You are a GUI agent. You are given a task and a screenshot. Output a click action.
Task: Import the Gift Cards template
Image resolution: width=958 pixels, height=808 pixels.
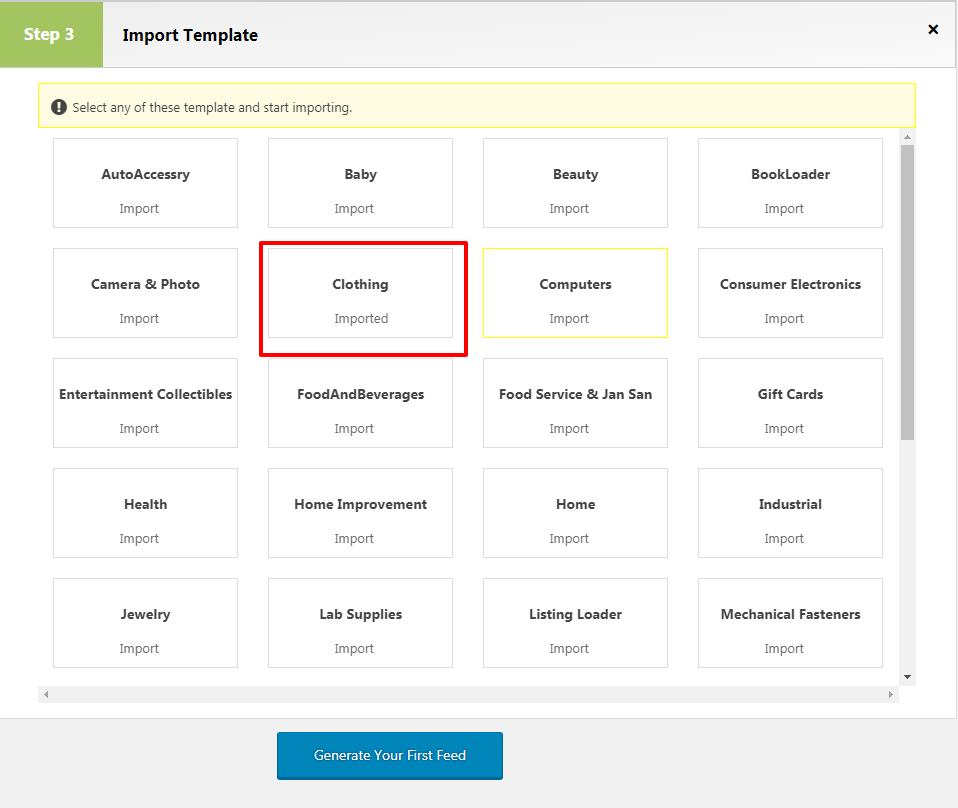coord(789,428)
